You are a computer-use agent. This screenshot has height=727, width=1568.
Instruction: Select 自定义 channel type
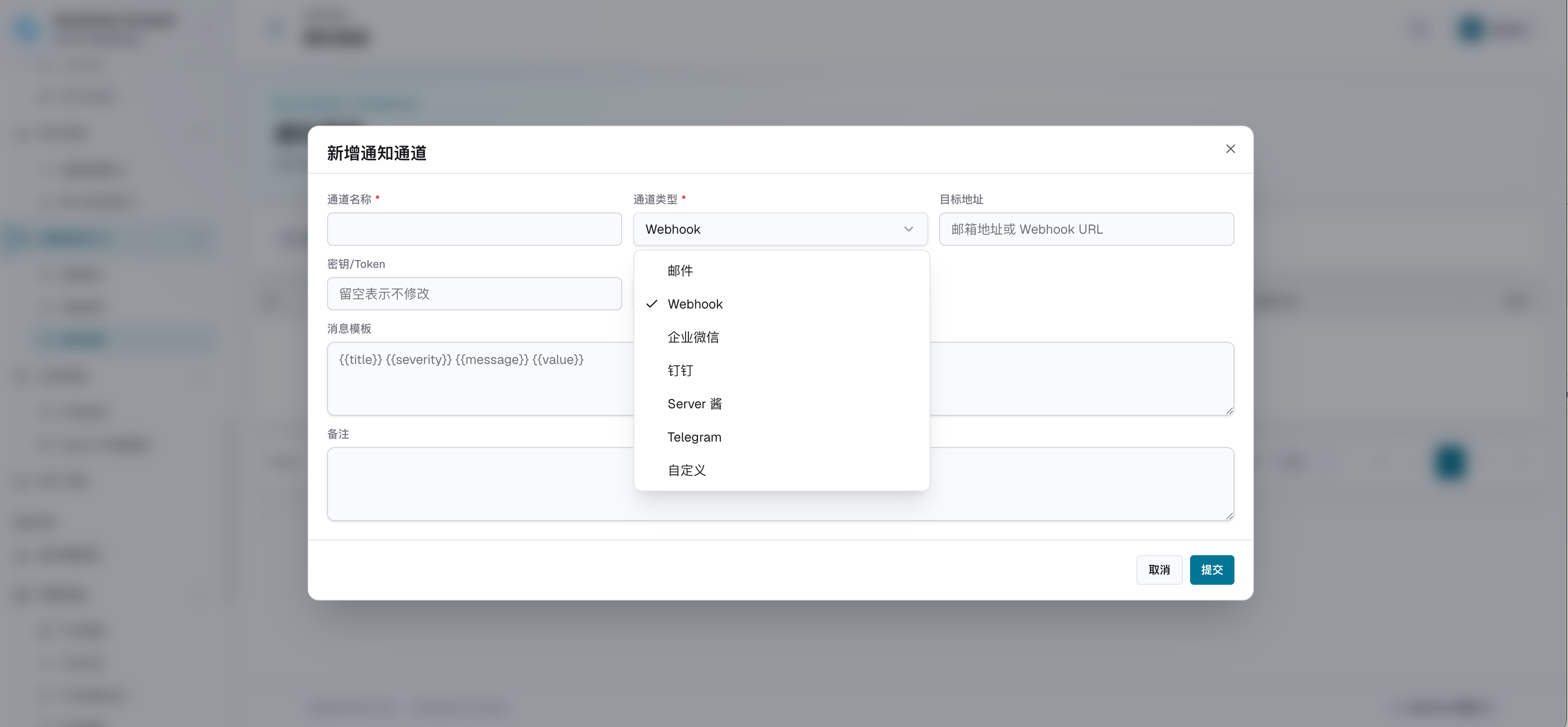(x=781, y=470)
